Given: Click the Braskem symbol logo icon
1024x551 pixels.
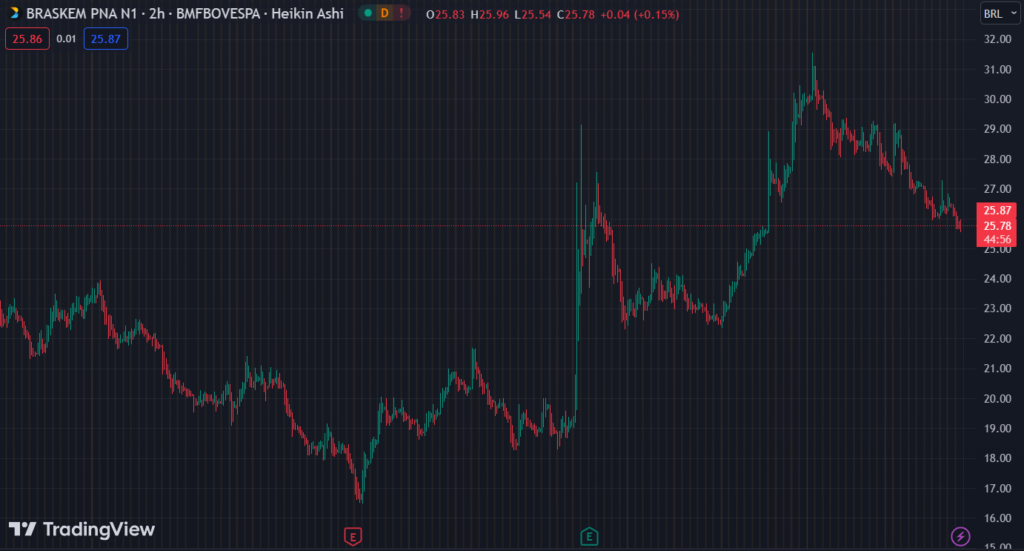Looking at the screenshot, I should [x=14, y=13].
